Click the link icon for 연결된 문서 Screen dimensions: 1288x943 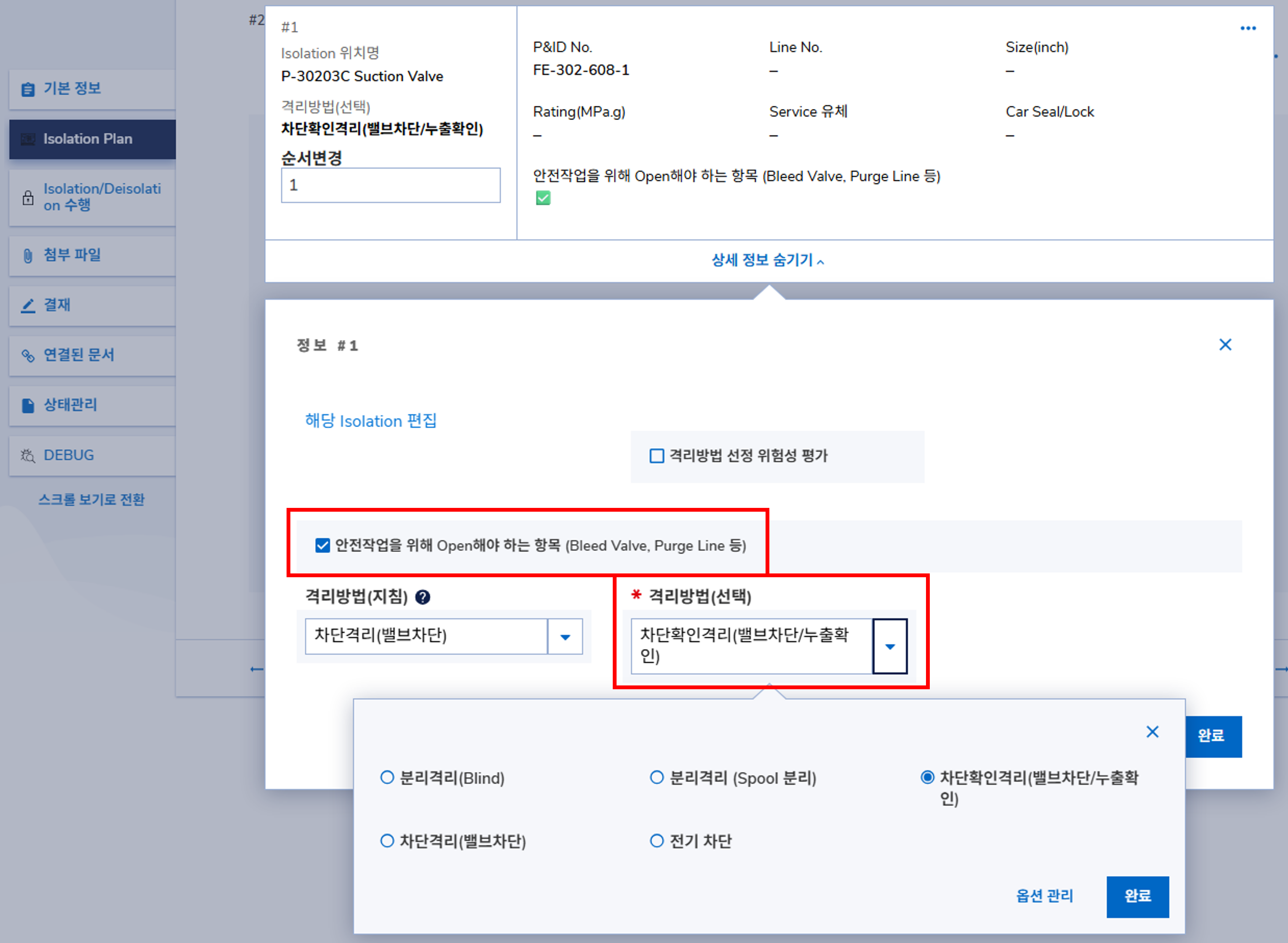(27, 355)
